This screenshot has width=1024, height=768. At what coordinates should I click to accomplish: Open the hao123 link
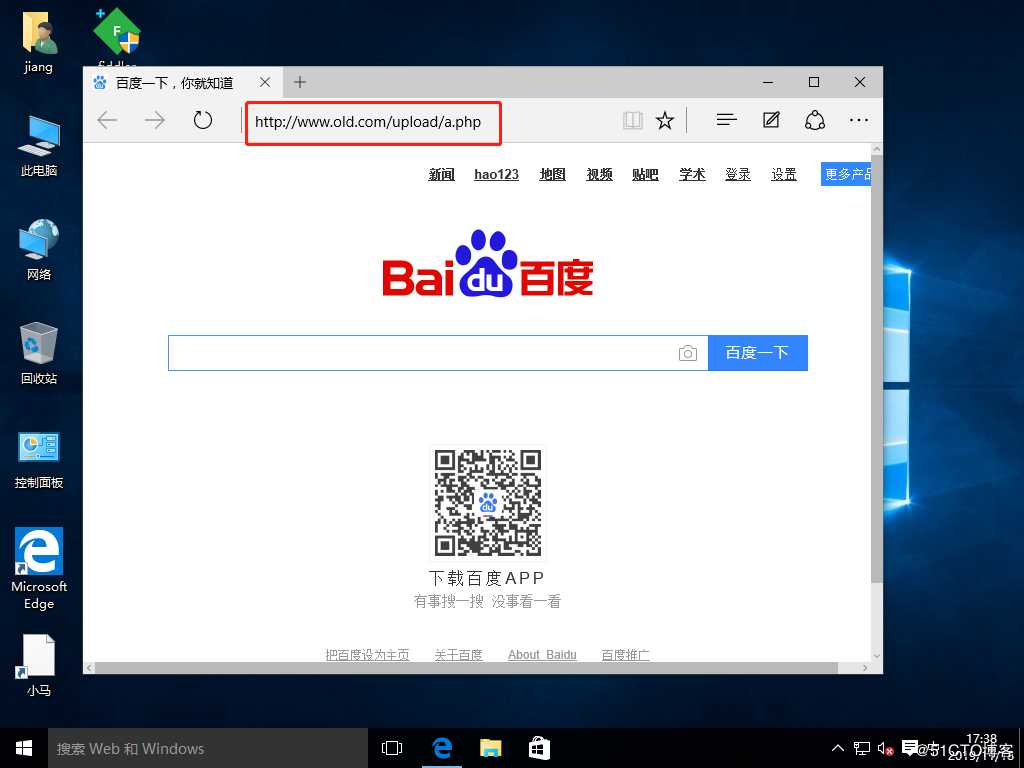click(x=496, y=174)
